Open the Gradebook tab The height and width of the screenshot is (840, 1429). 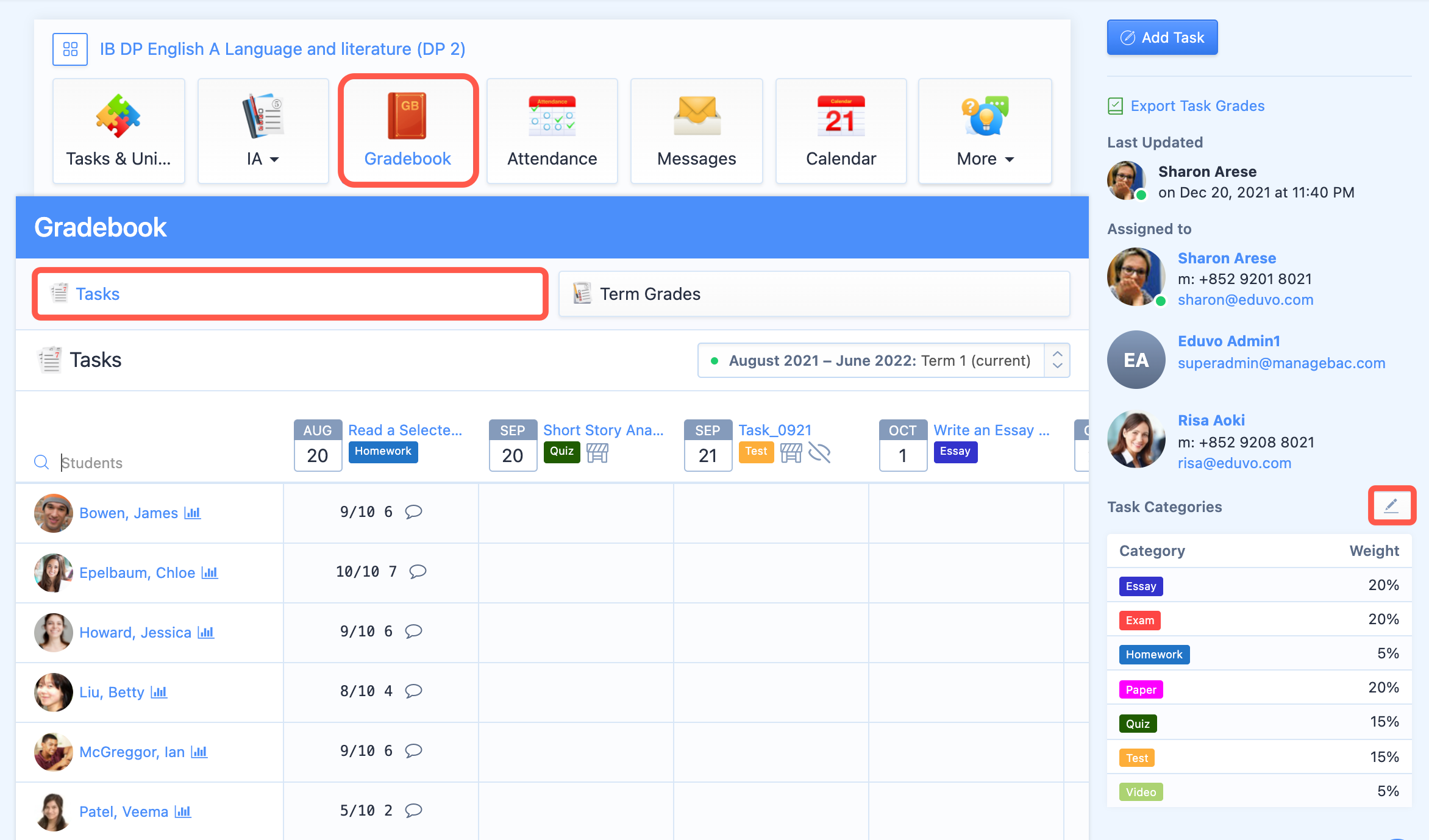(408, 130)
